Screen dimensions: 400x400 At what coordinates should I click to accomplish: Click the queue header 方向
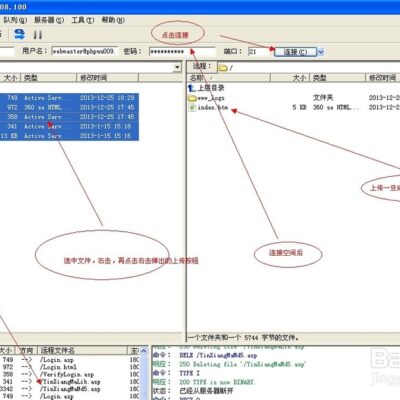tap(26, 350)
